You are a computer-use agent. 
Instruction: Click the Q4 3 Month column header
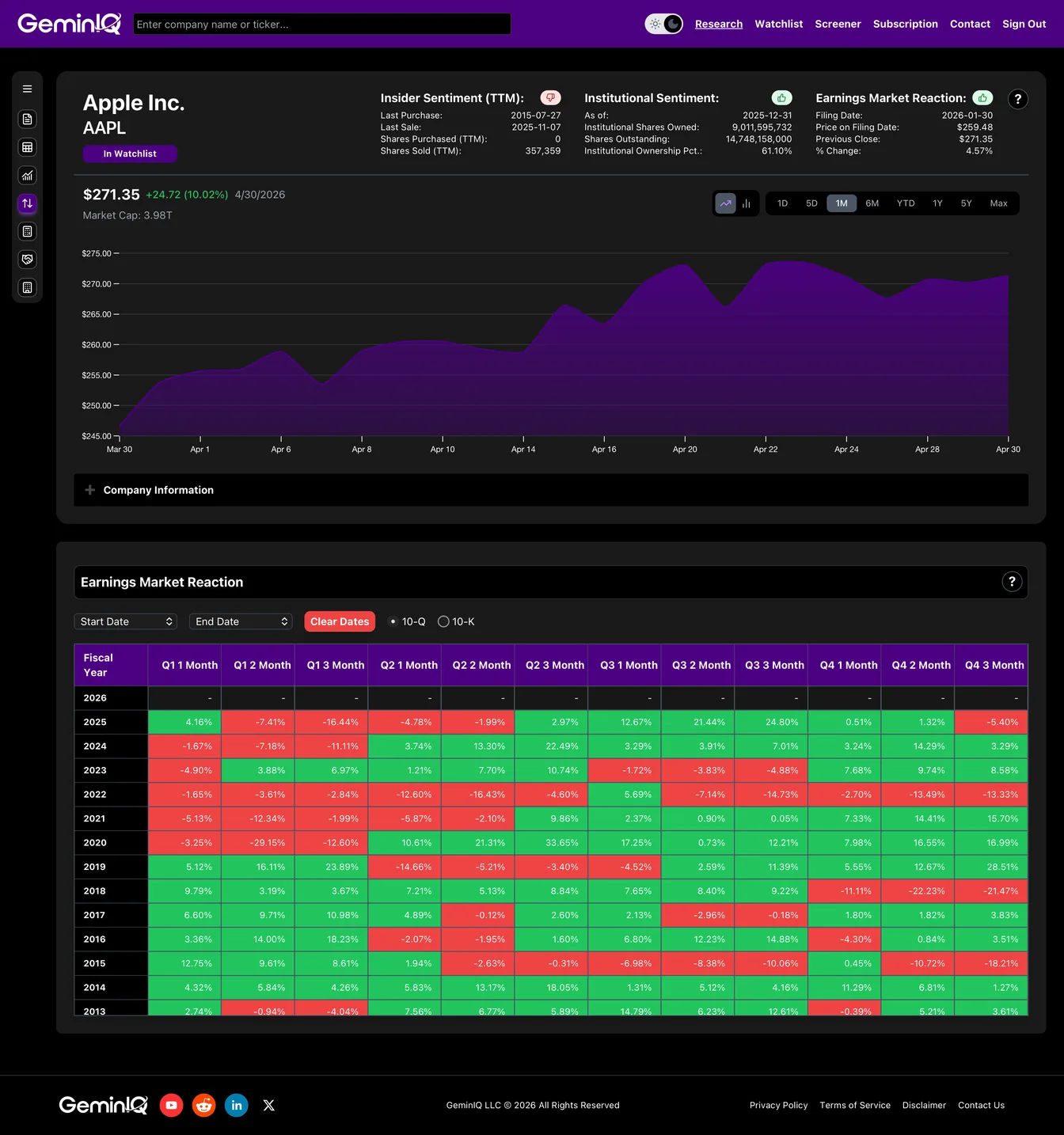[991, 665]
